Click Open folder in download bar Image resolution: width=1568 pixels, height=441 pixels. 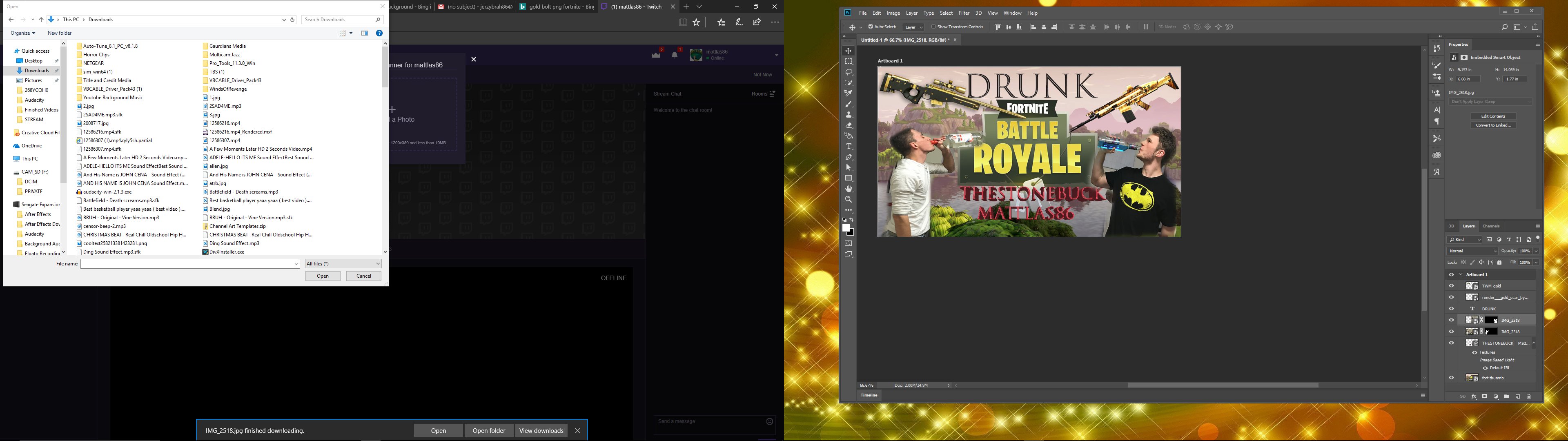[x=489, y=431]
